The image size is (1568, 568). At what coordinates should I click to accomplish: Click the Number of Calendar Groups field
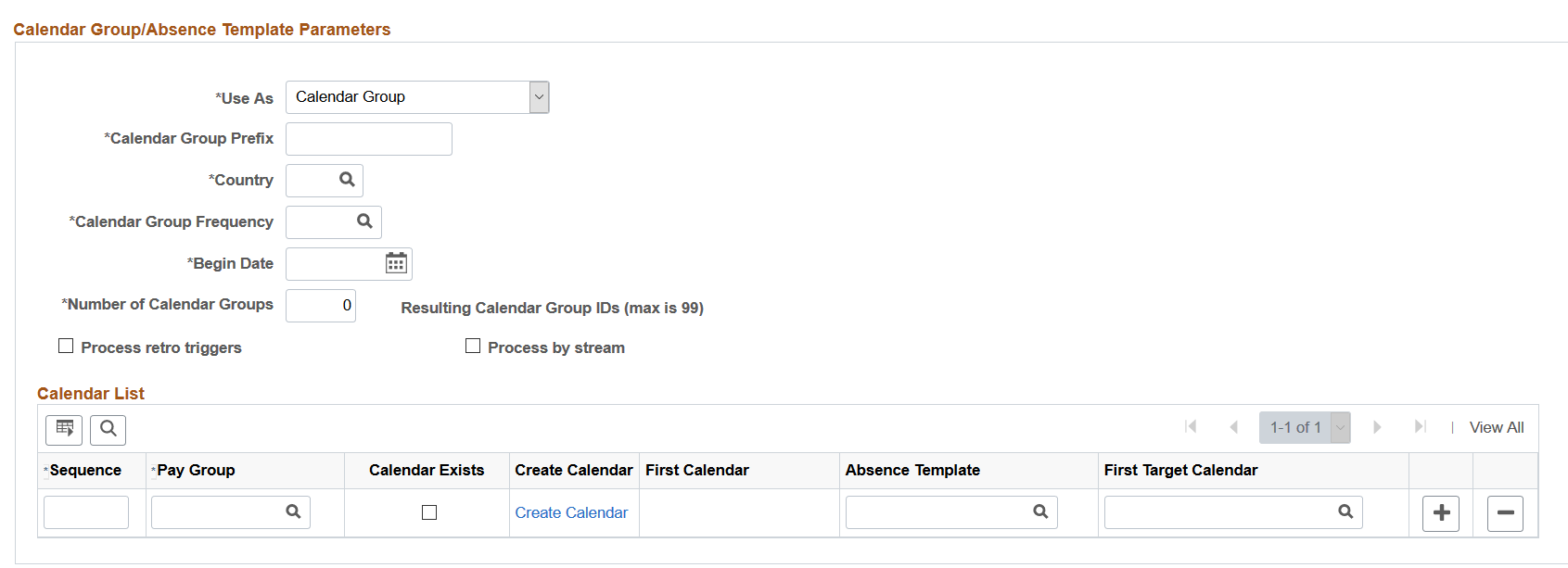(x=321, y=306)
